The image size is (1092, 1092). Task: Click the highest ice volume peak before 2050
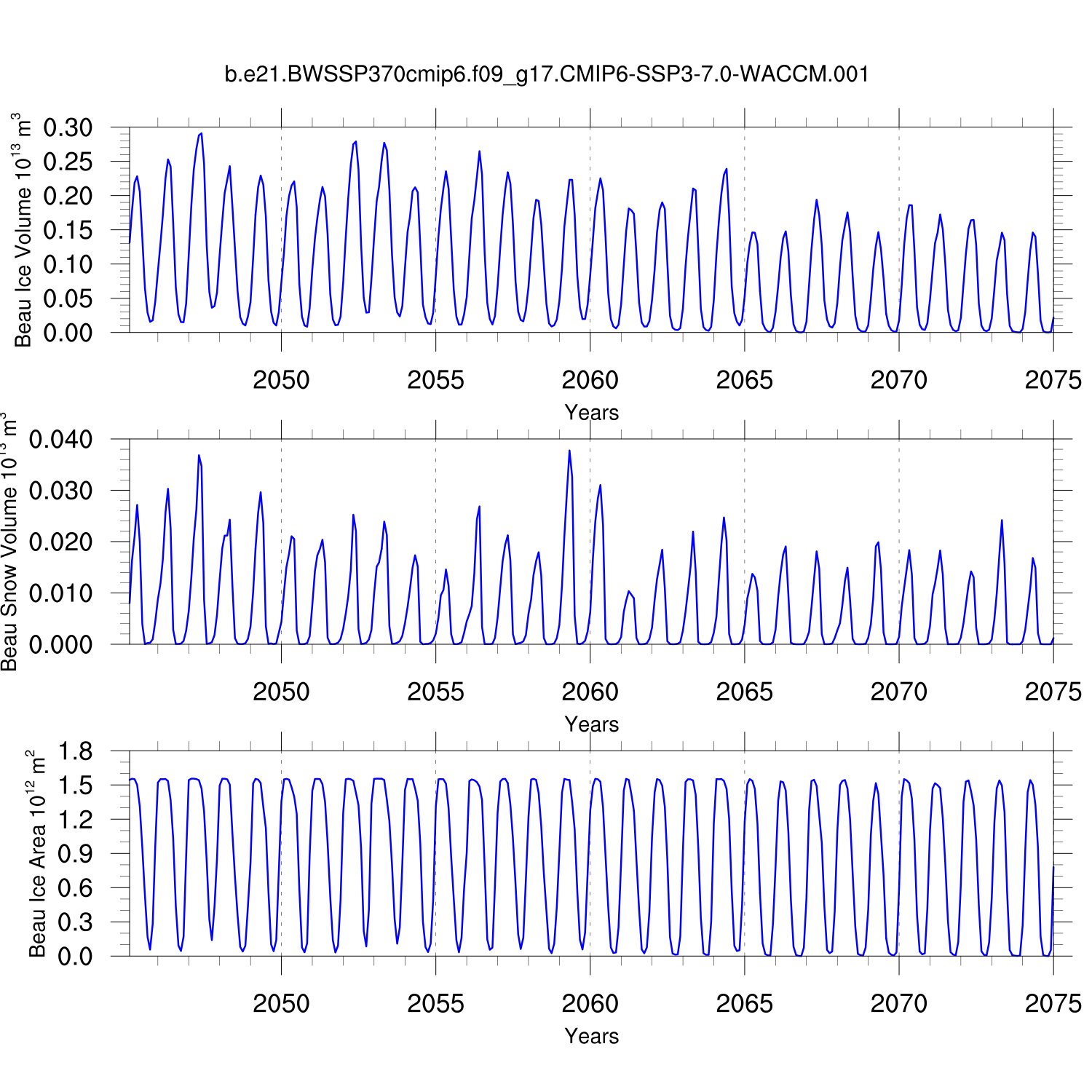pyautogui.click(x=201, y=133)
